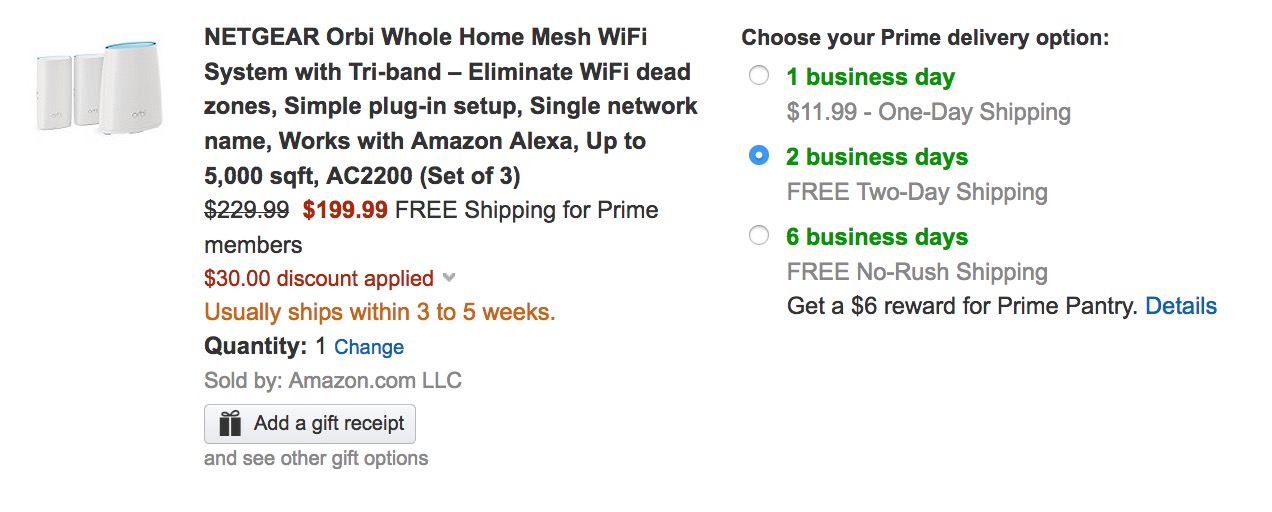The width and height of the screenshot is (1272, 512).
Task: Click the "Sold by: Amazon.com LLC" text
Action: pyautogui.click(x=332, y=380)
